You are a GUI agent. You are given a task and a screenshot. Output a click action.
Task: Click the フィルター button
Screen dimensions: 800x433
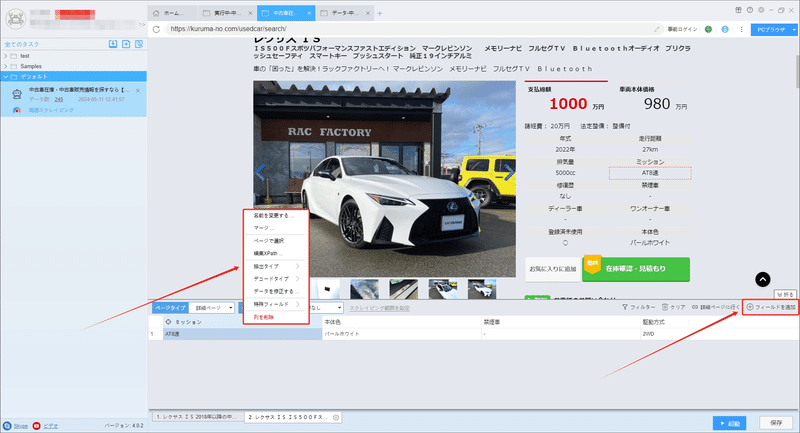[638, 307]
